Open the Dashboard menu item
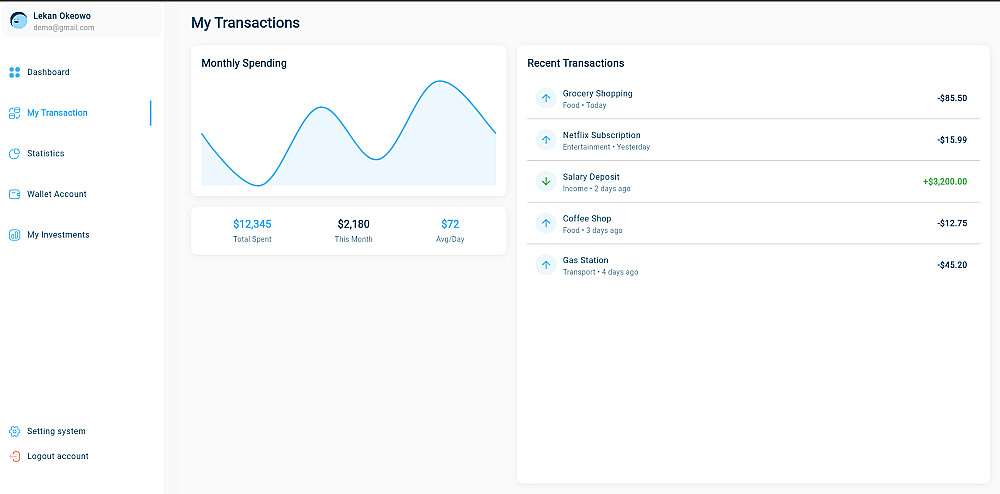The width and height of the screenshot is (1000, 494). 48,72
